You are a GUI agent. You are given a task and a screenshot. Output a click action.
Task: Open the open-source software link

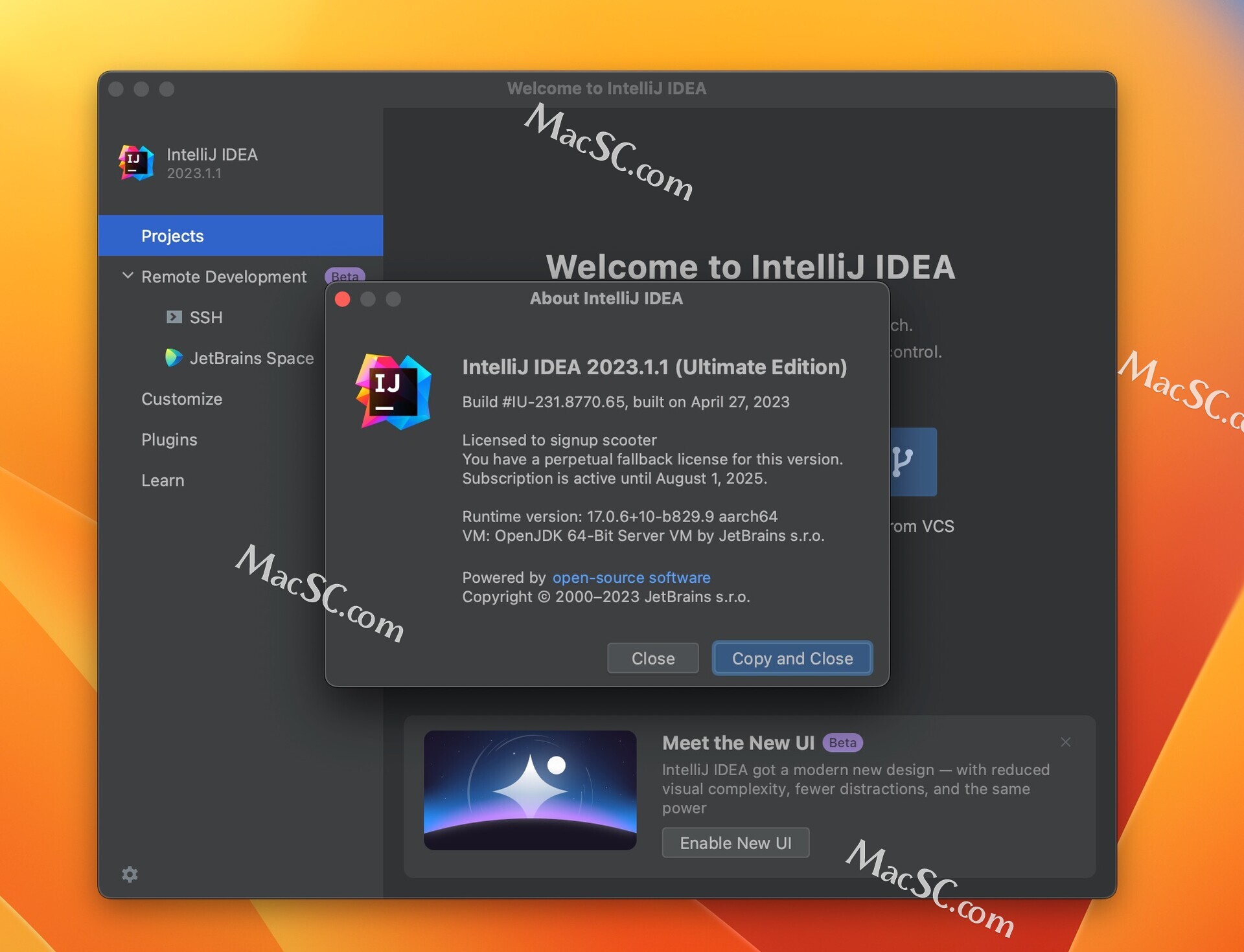pyautogui.click(x=631, y=577)
